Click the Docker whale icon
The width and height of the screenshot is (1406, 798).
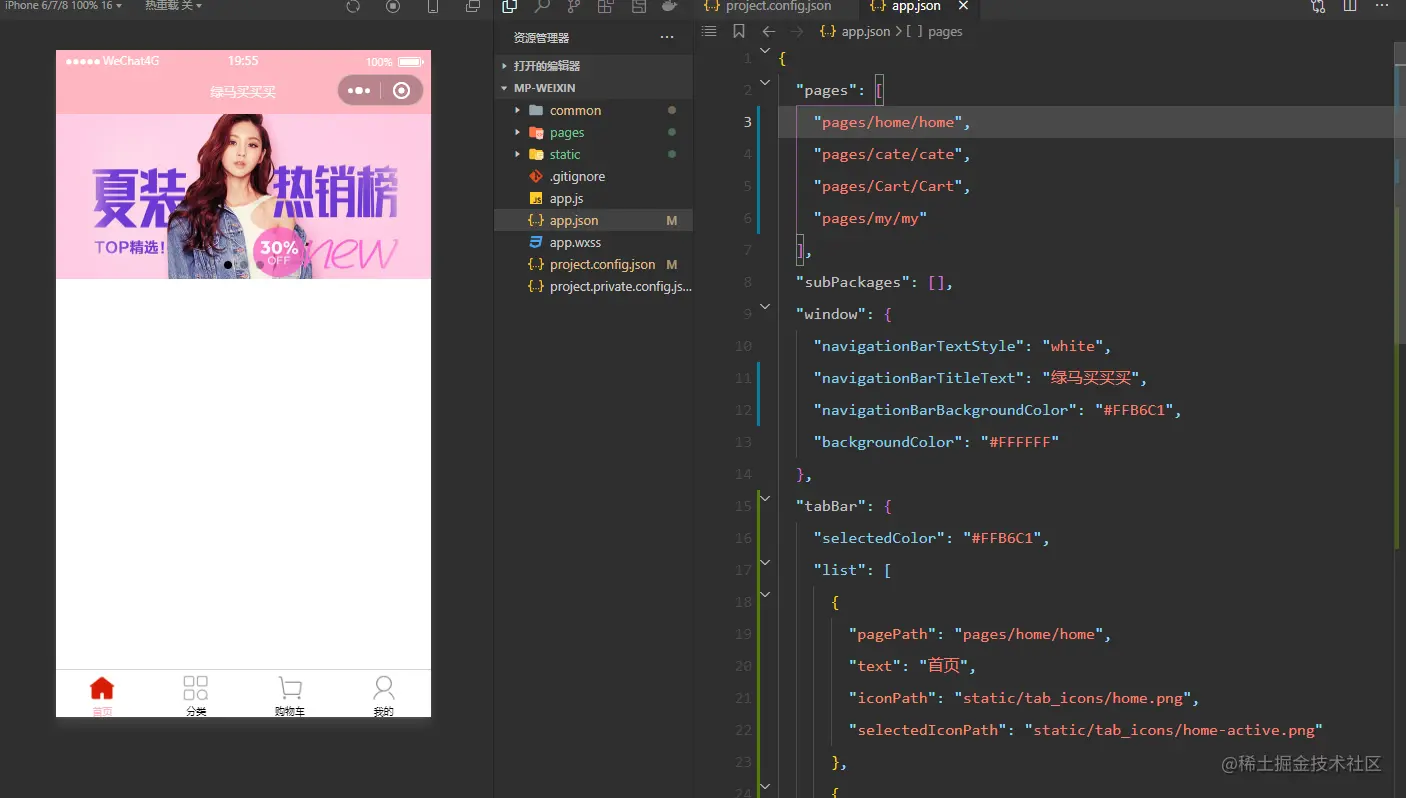point(670,6)
